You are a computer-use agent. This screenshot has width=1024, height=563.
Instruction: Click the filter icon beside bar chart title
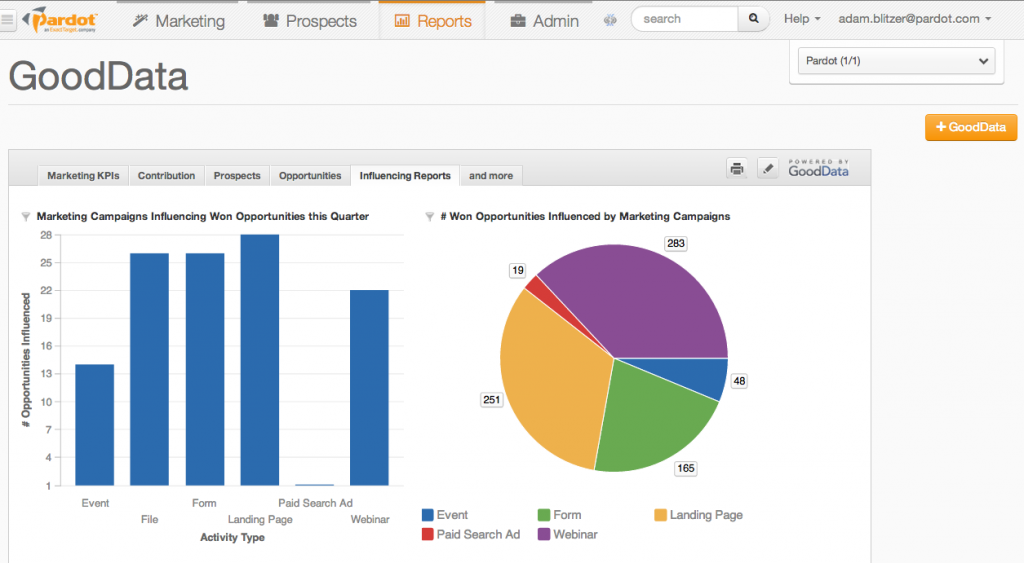pyautogui.click(x=25, y=216)
